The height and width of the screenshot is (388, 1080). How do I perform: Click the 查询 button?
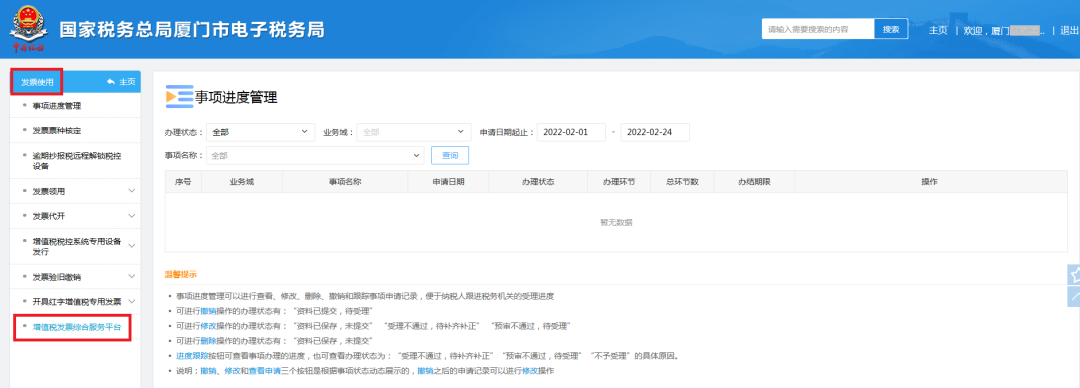click(450, 156)
